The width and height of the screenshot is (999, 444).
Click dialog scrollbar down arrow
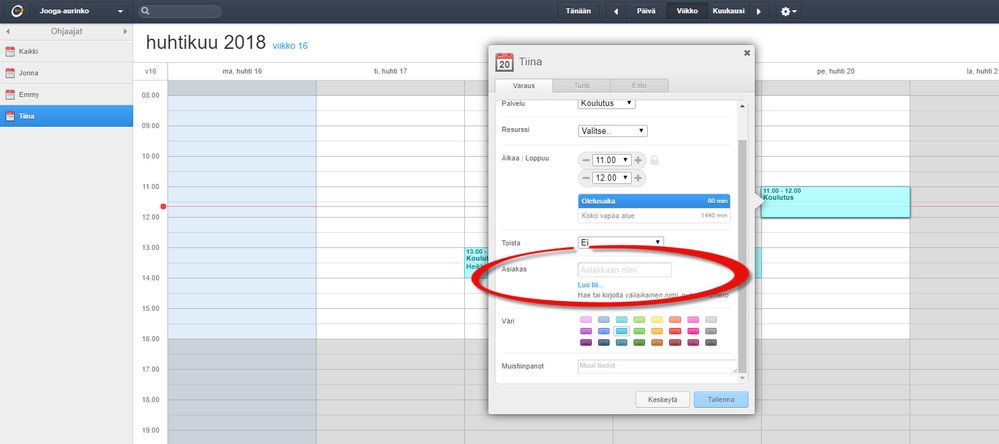point(742,378)
